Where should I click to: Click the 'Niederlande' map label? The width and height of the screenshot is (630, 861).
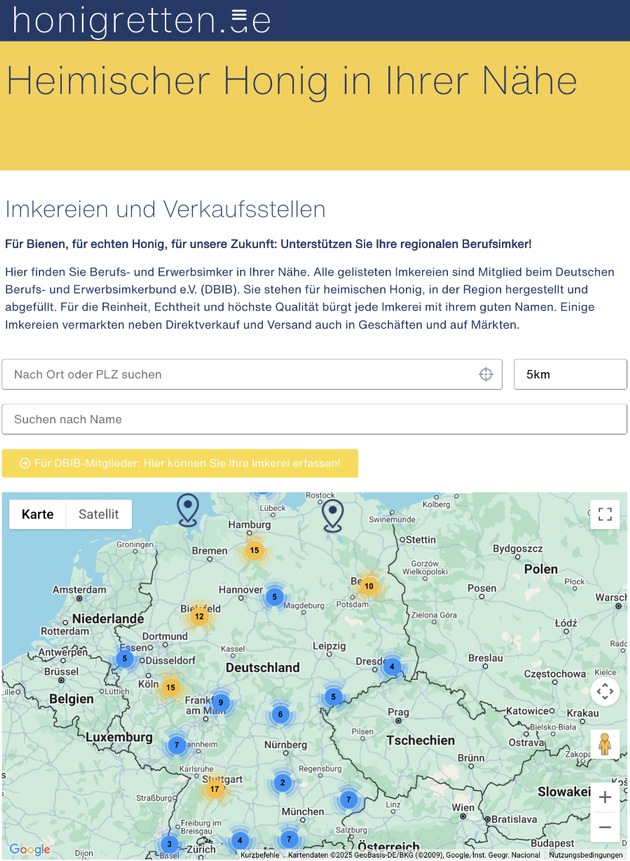(x=108, y=619)
